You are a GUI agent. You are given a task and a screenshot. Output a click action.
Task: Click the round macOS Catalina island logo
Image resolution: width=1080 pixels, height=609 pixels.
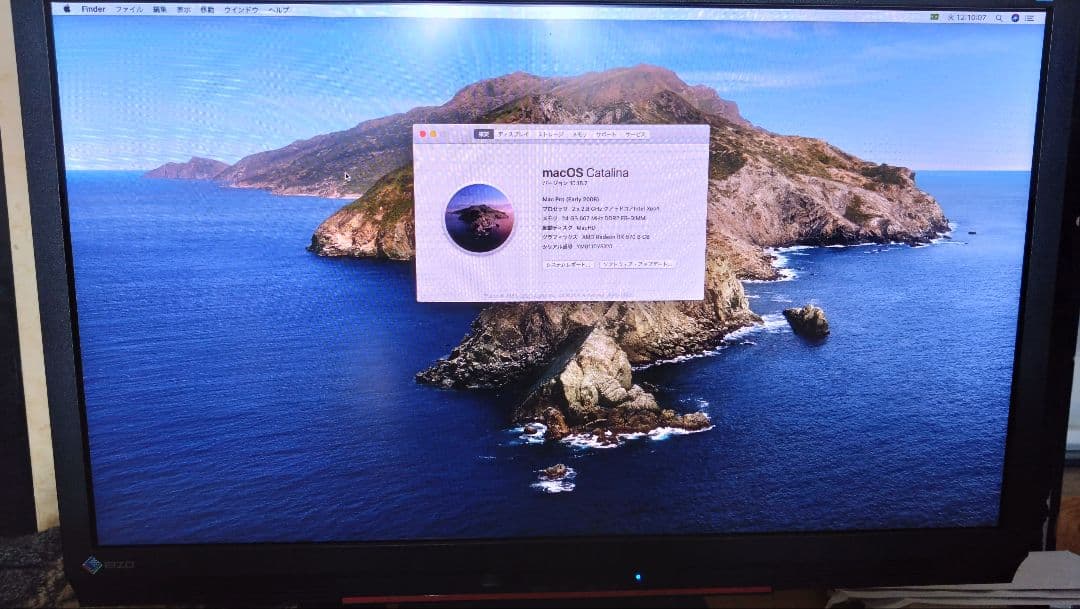478,218
